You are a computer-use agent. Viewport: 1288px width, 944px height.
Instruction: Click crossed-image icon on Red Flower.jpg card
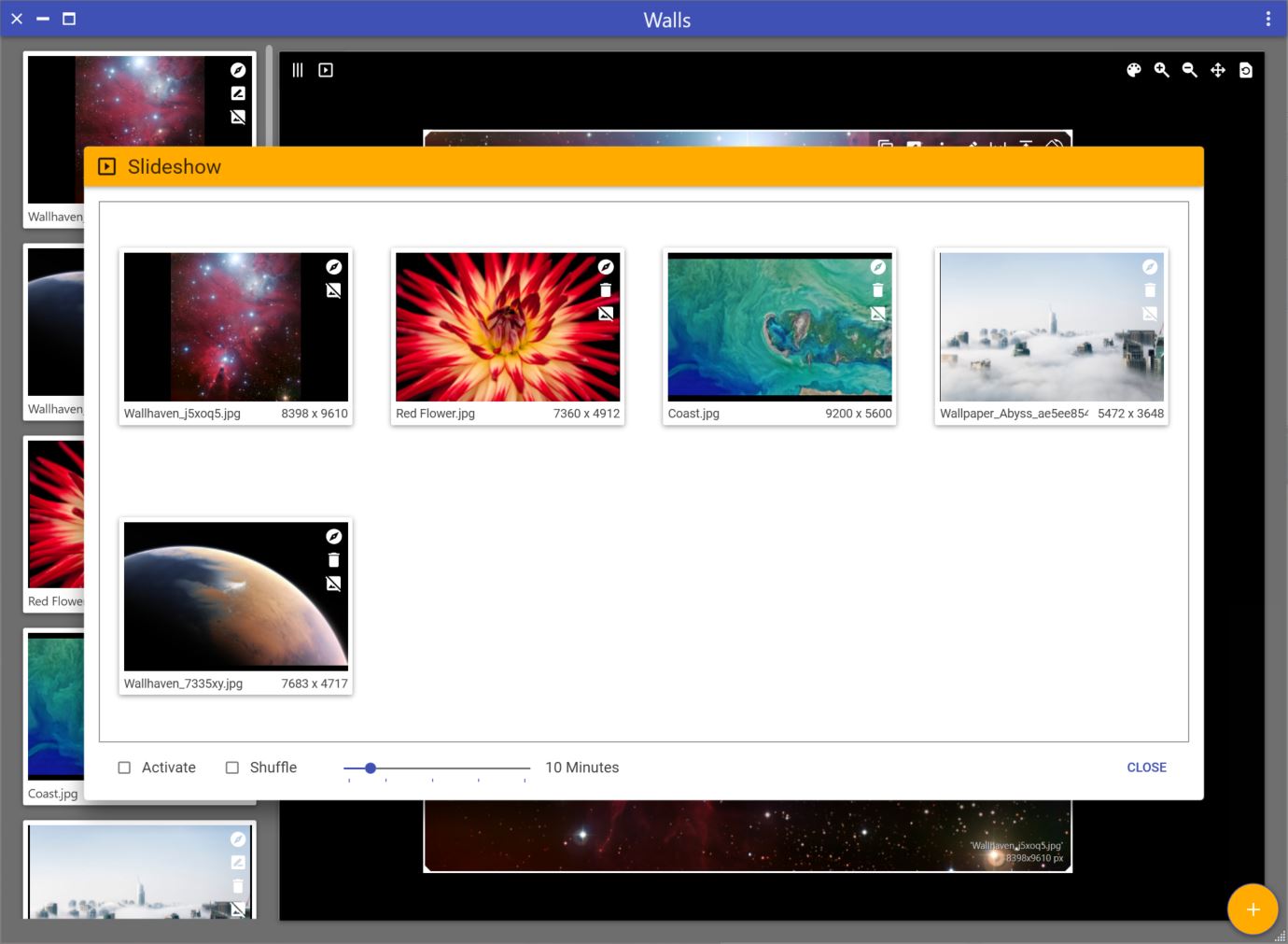(606, 314)
